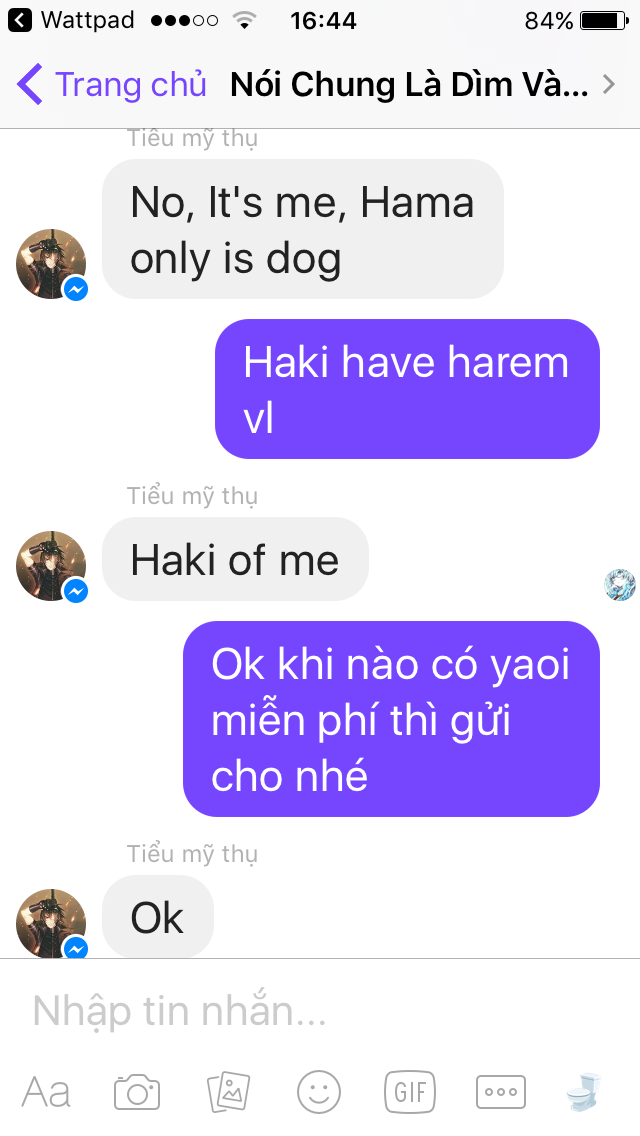Select the 'Haki have harem vl' bubble
The image size is (640, 1136).
(407, 389)
